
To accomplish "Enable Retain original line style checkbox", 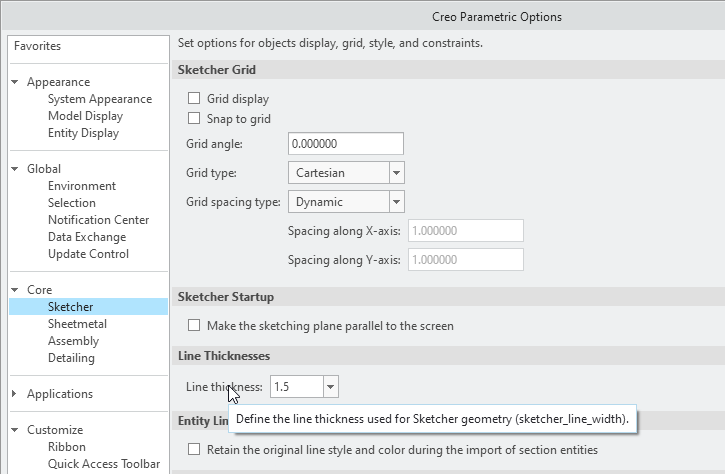I will pyautogui.click(x=194, y=451).
